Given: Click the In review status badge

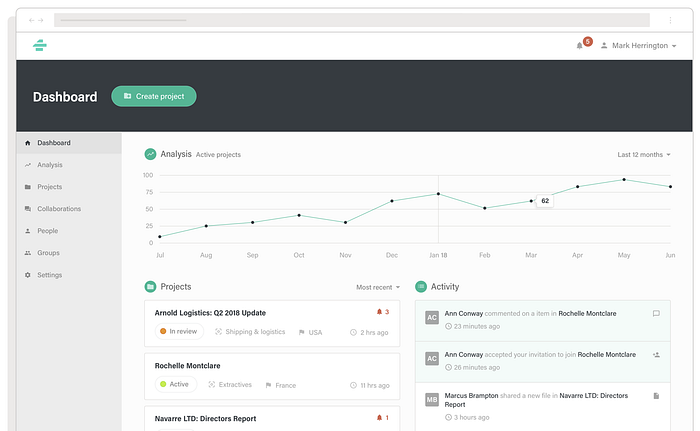Looking at the screenshot, I should point(179,331).
